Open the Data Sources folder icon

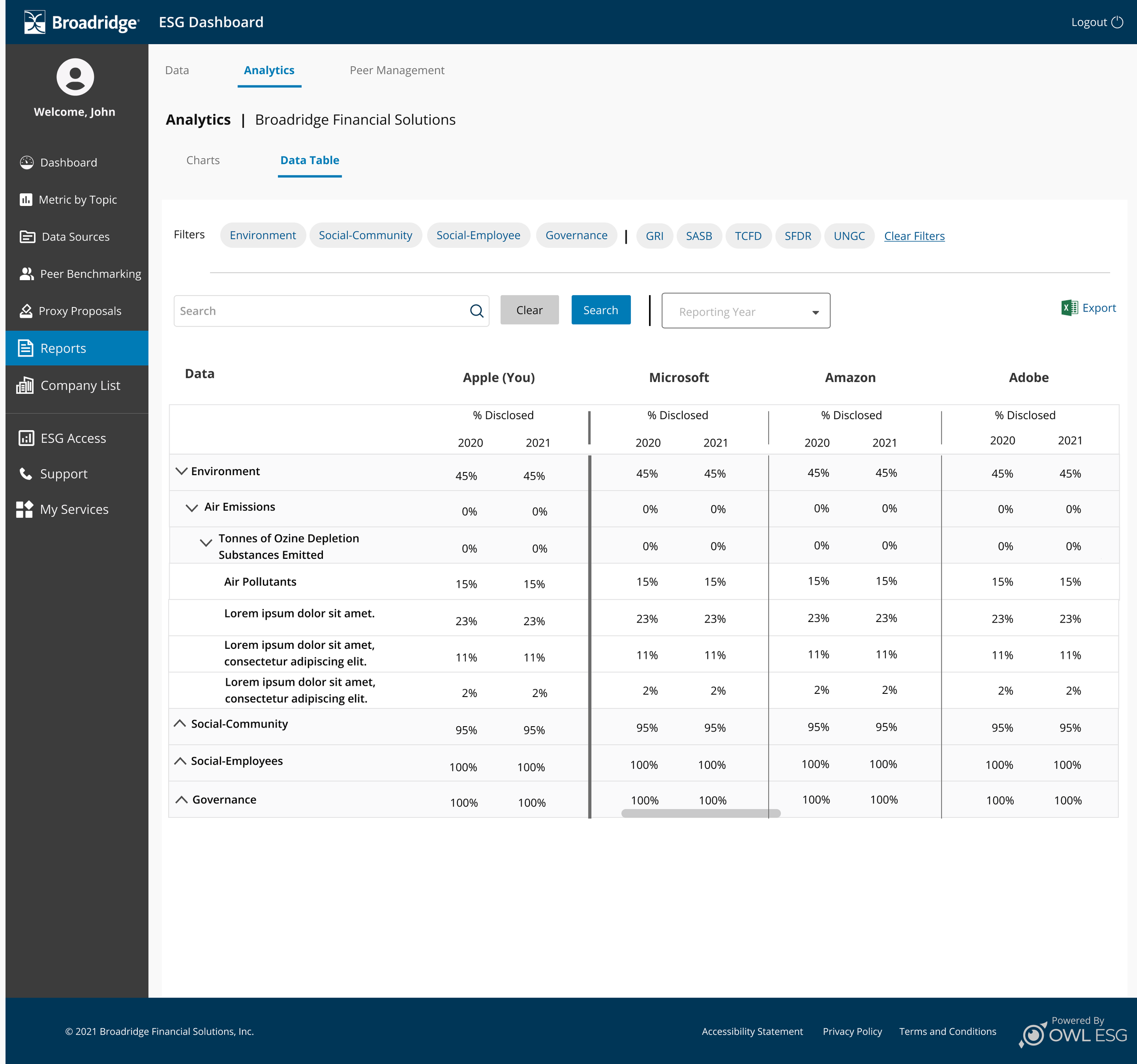(x=27, y=237)
